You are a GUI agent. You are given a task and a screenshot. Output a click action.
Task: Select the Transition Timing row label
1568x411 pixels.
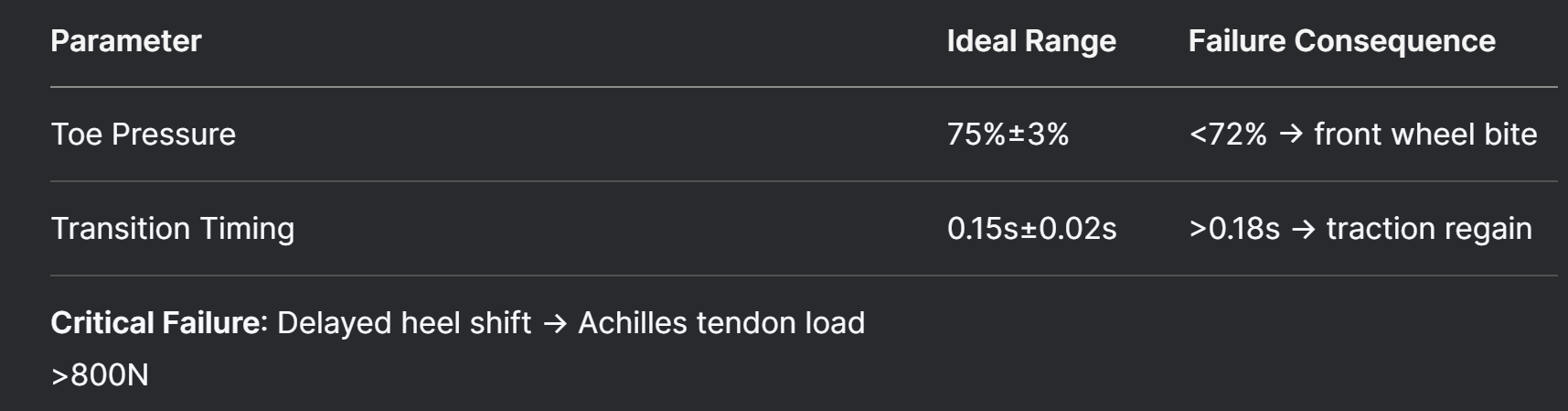(173, 229)
